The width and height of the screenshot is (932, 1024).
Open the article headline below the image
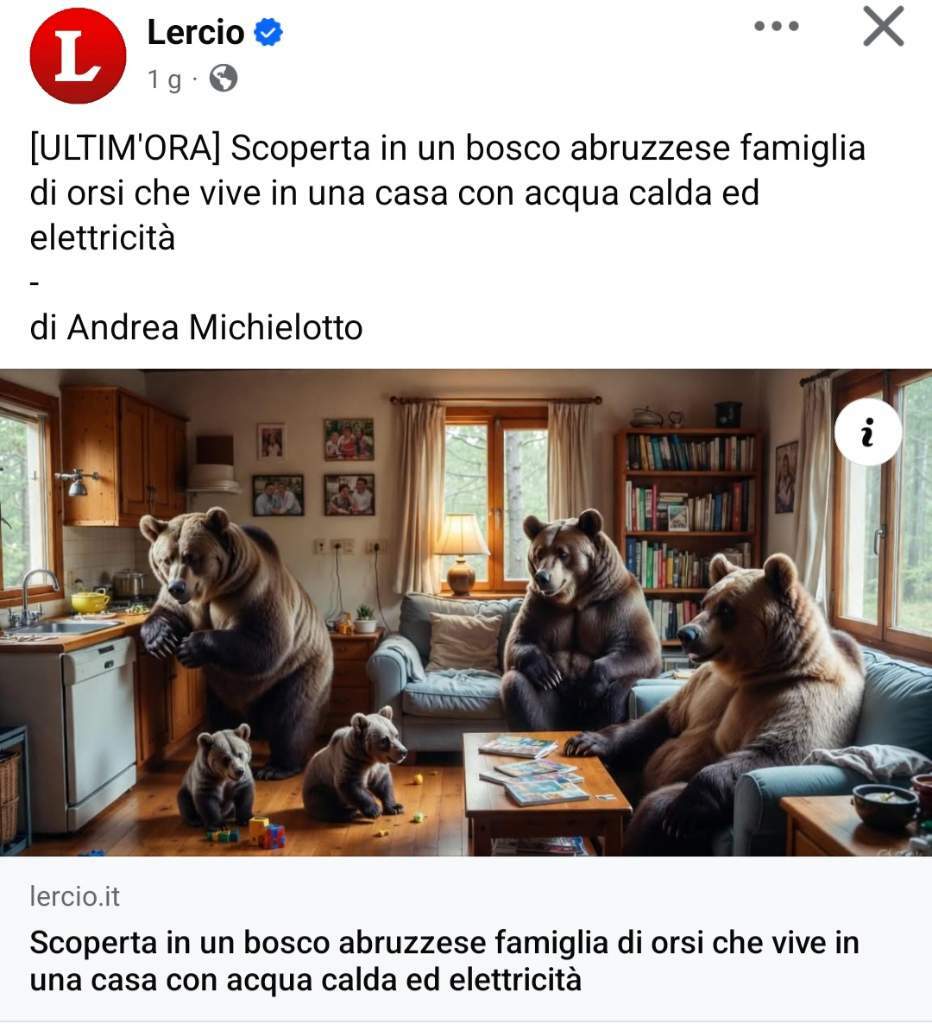click(x=444, y=961)
